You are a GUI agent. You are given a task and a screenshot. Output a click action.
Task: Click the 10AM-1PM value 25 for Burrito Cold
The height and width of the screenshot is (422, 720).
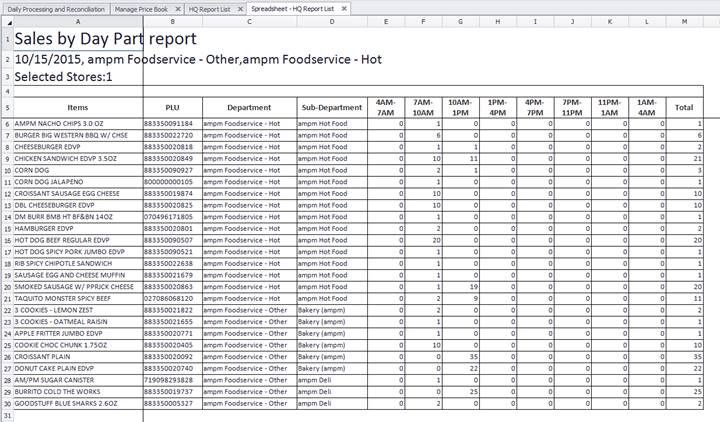point(460,392)
